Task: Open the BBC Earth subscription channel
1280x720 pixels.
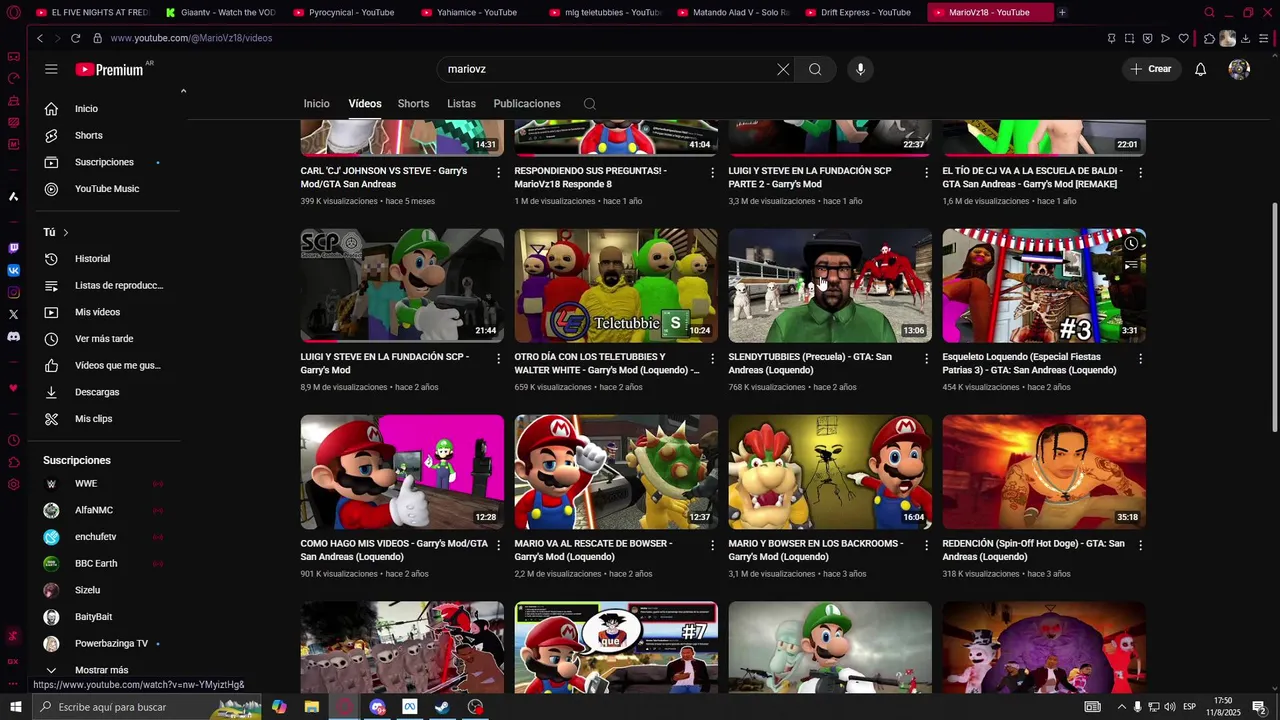Action: [x=96, y=564]
